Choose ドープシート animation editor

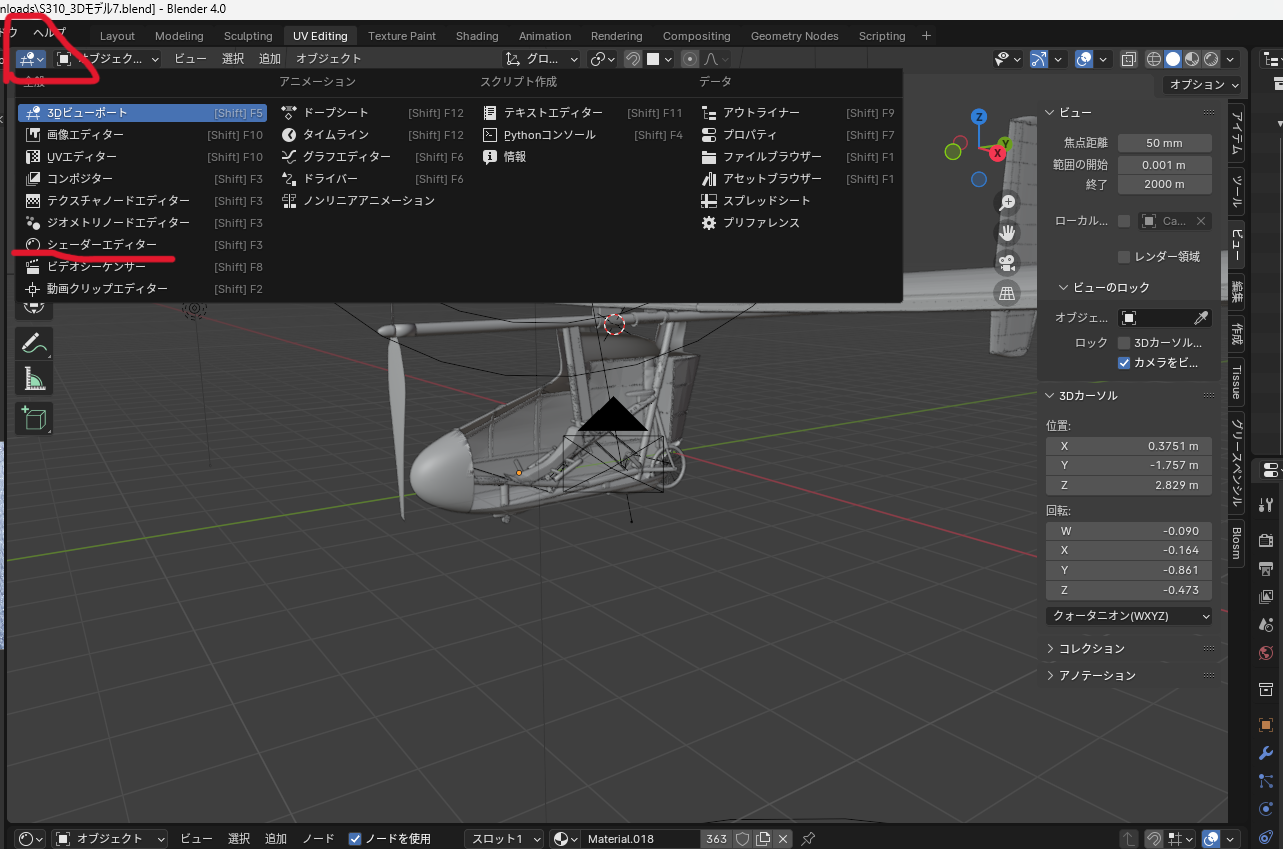tap(372, 113)
